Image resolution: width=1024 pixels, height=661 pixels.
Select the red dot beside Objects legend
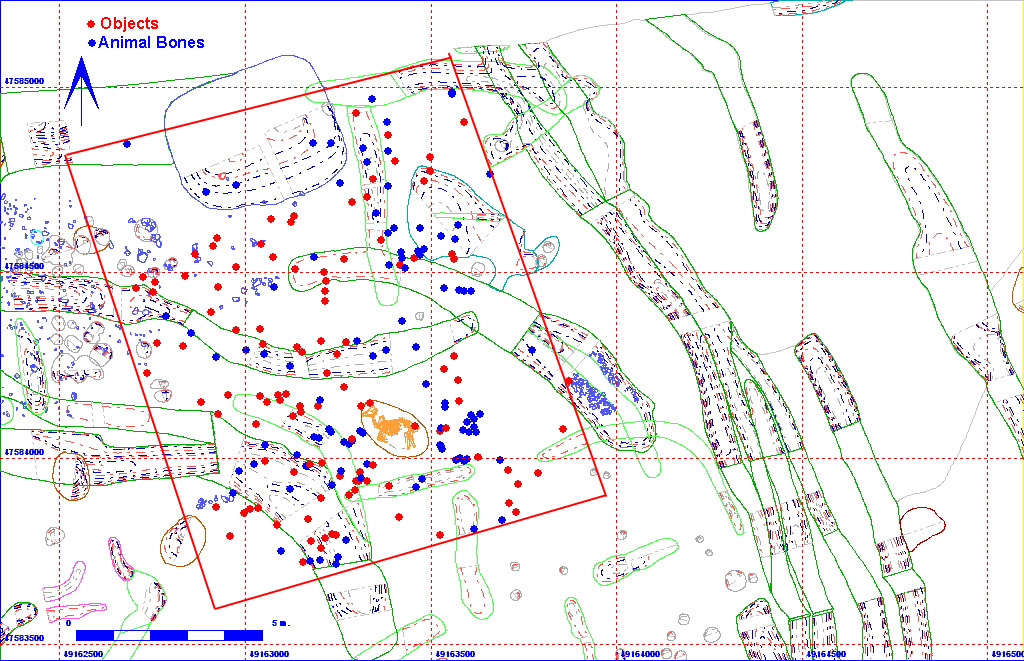tap(92, 23)
